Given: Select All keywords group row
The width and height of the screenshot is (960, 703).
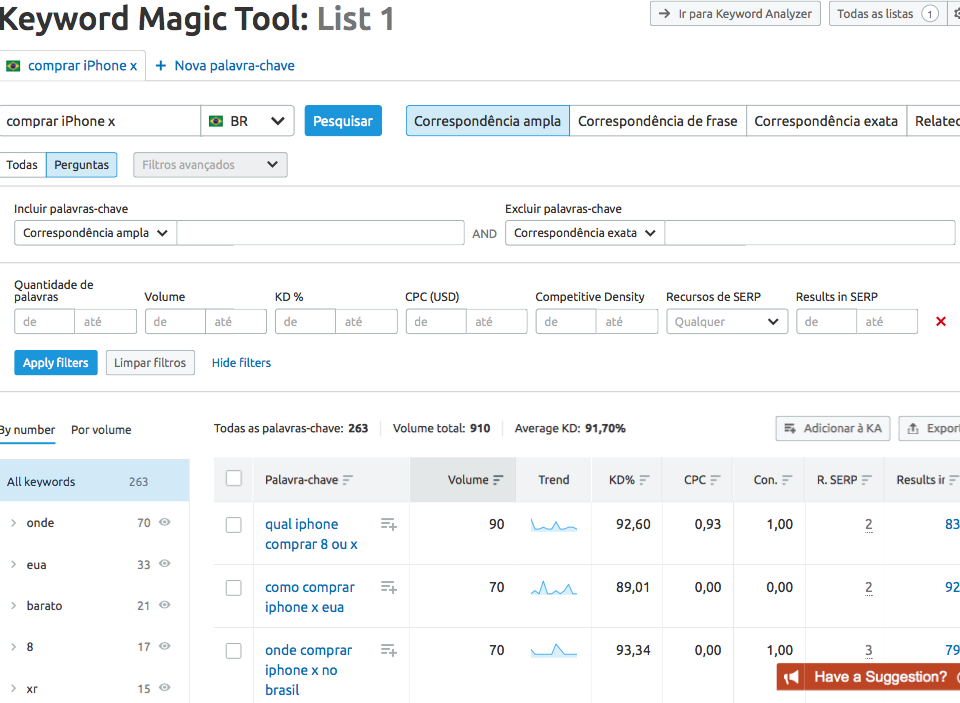Looking at the screenshot, I should point(94,481).
